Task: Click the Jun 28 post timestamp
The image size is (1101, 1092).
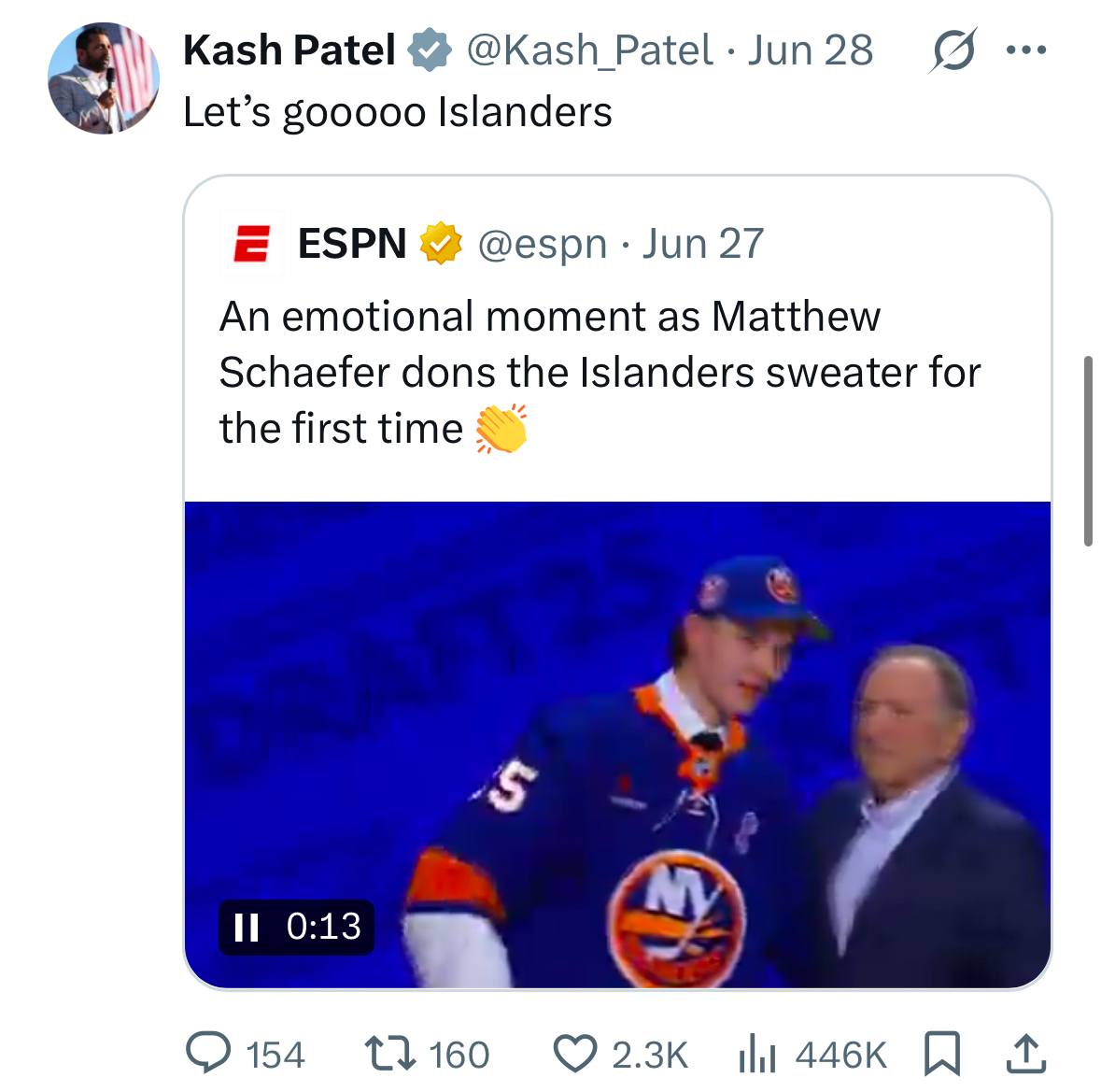Action: coord(810,50)
